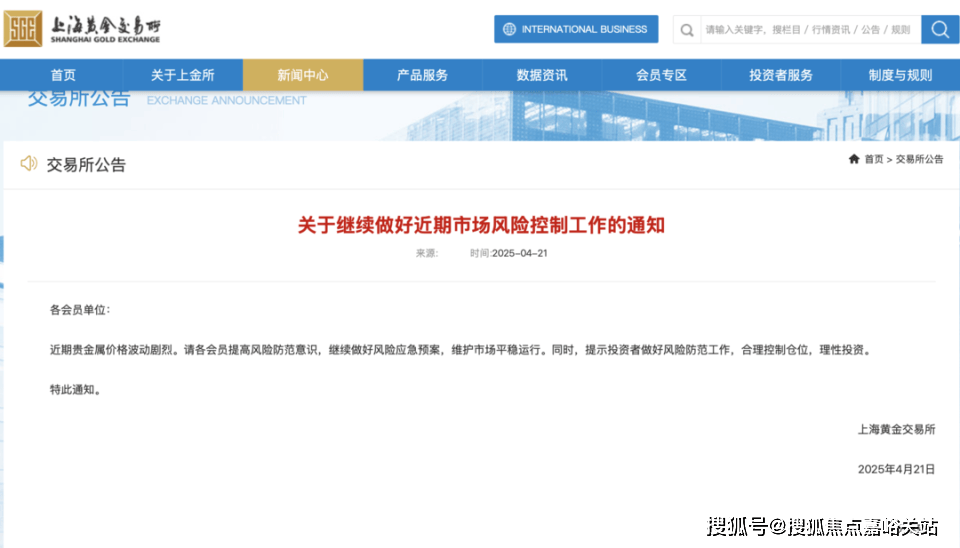Open the International Business page
This screenshot has height=548, width=960.
(x=575, y=29)
